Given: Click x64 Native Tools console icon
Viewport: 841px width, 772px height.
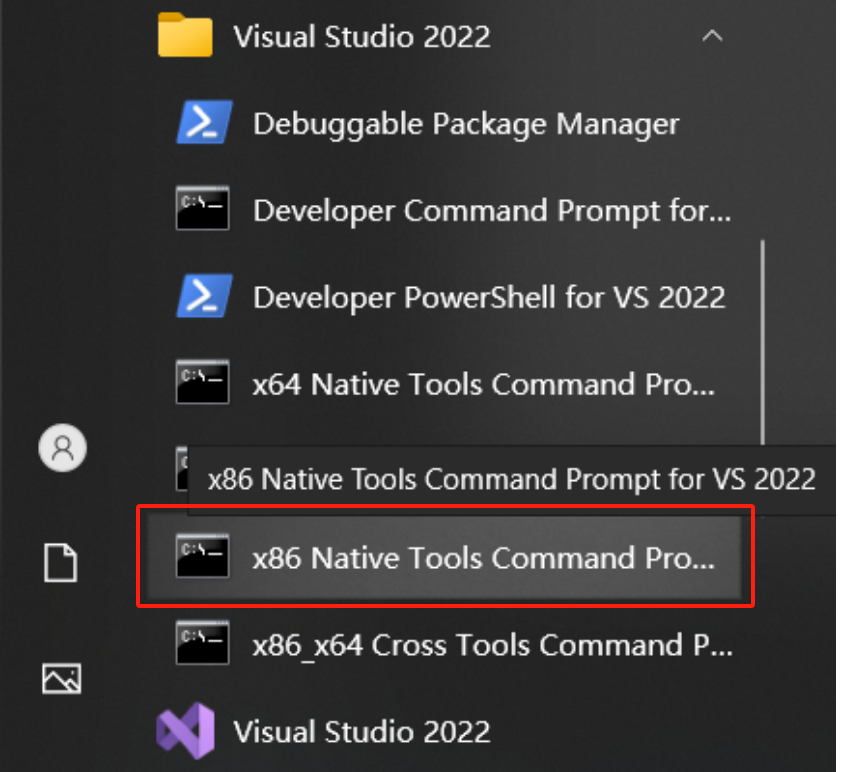Looking at the screenshot, I should tap(202, 382).
